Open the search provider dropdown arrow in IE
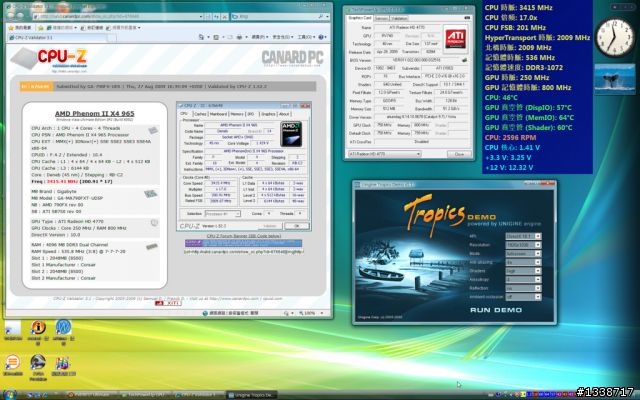 click(327, 17)
